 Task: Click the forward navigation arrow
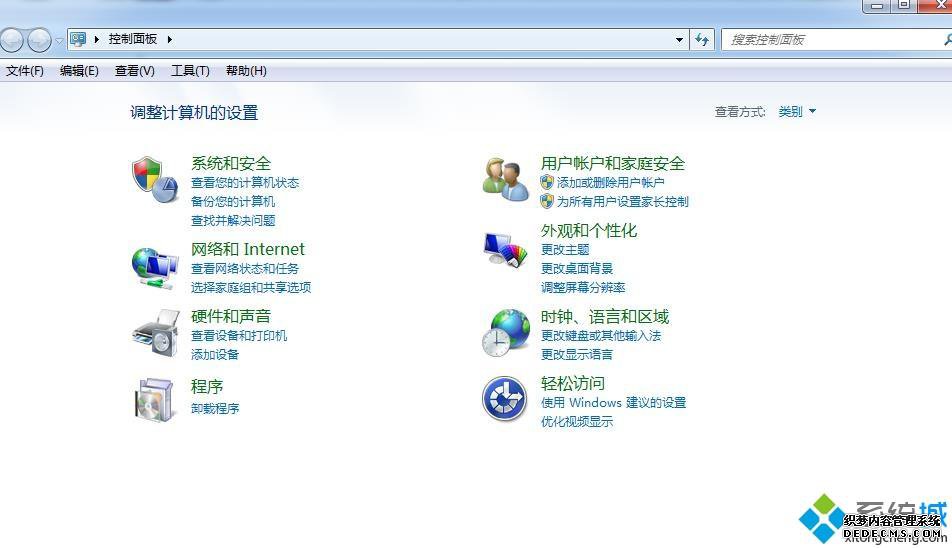[39, 41]
